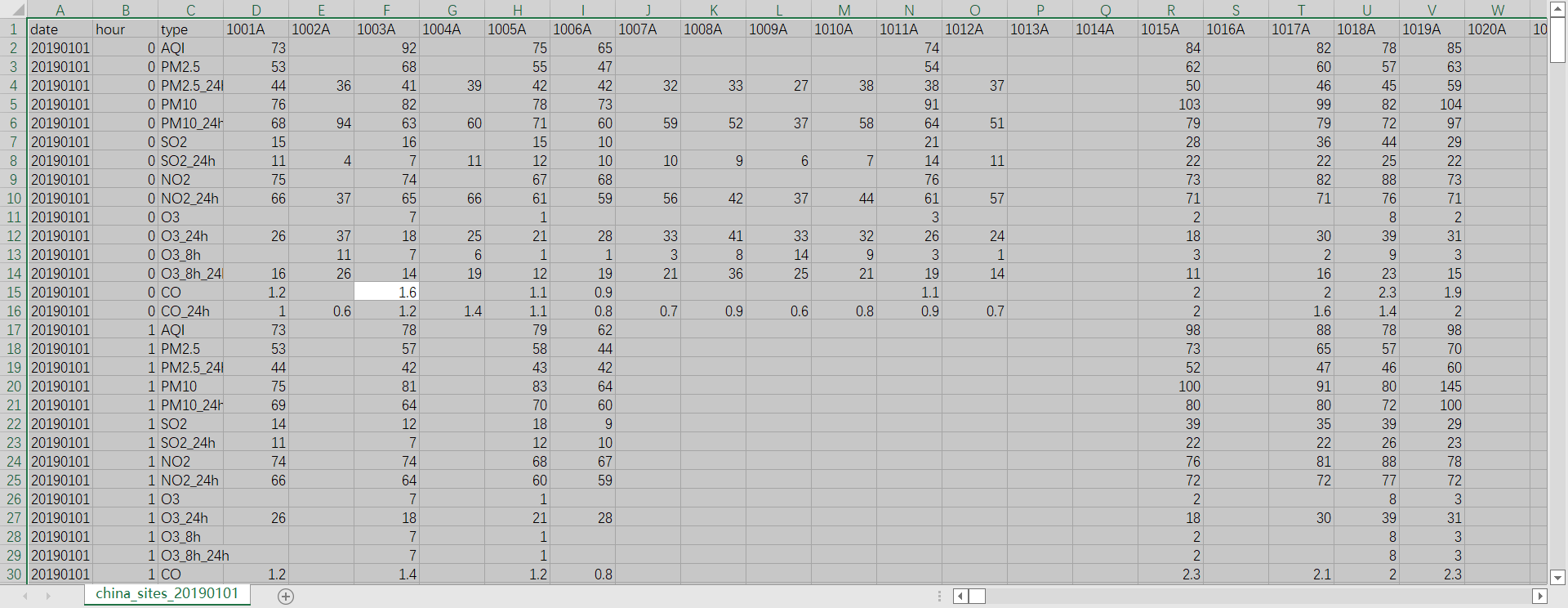Image resolution: width=1568 pixels, height=608 pixels.
Task: Click the vertical scrollbar thumb
Action: click(x=1557, y=40)
